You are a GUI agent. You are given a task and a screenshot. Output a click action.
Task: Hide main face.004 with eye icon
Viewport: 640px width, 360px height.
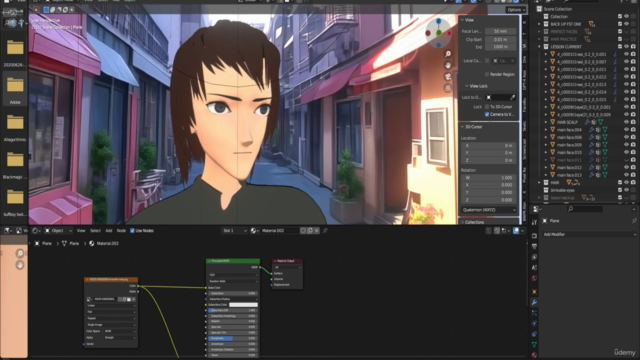pyautogui.click(x=626, y=130)
